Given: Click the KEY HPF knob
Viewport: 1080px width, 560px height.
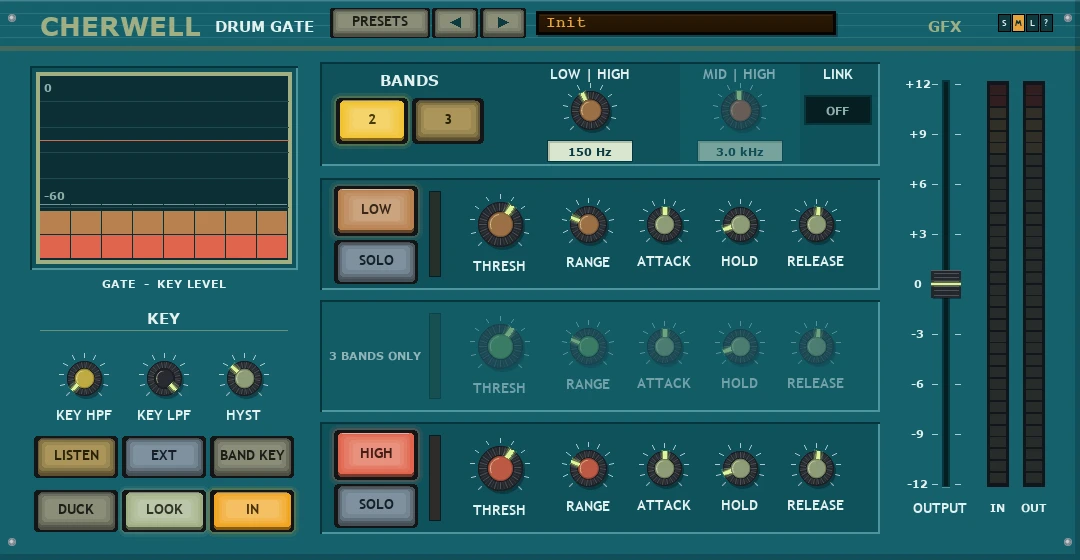Looking at the screenshot, I should [x=84, y=378].
